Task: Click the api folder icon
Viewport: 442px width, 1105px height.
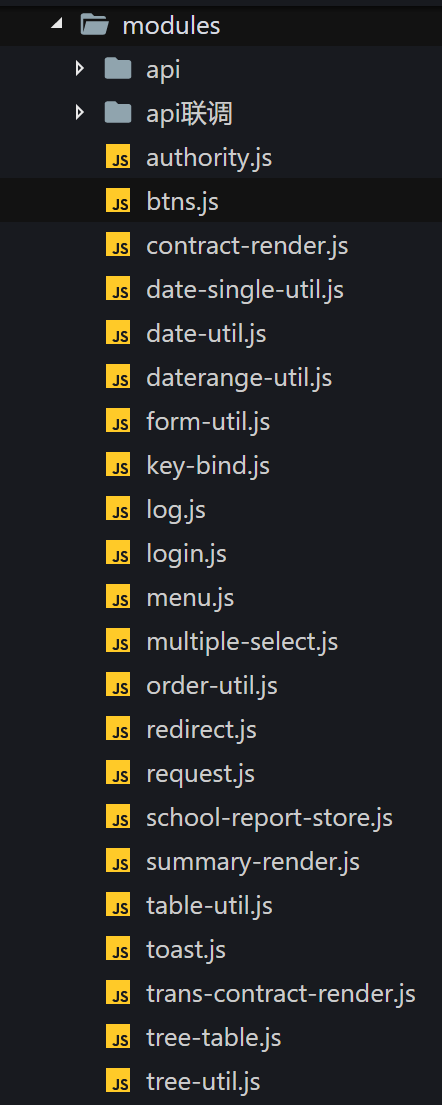Action: pos(118,68)
